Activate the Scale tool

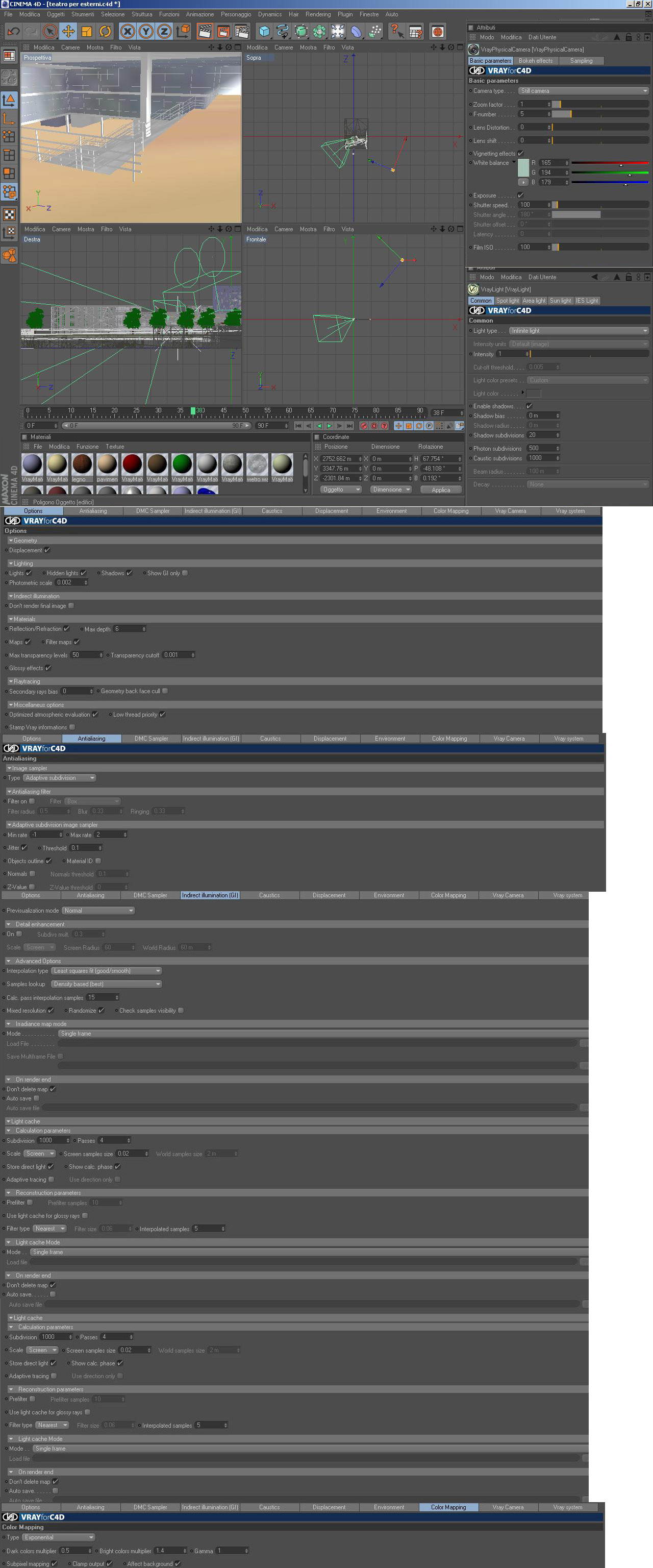click(86, 31)
